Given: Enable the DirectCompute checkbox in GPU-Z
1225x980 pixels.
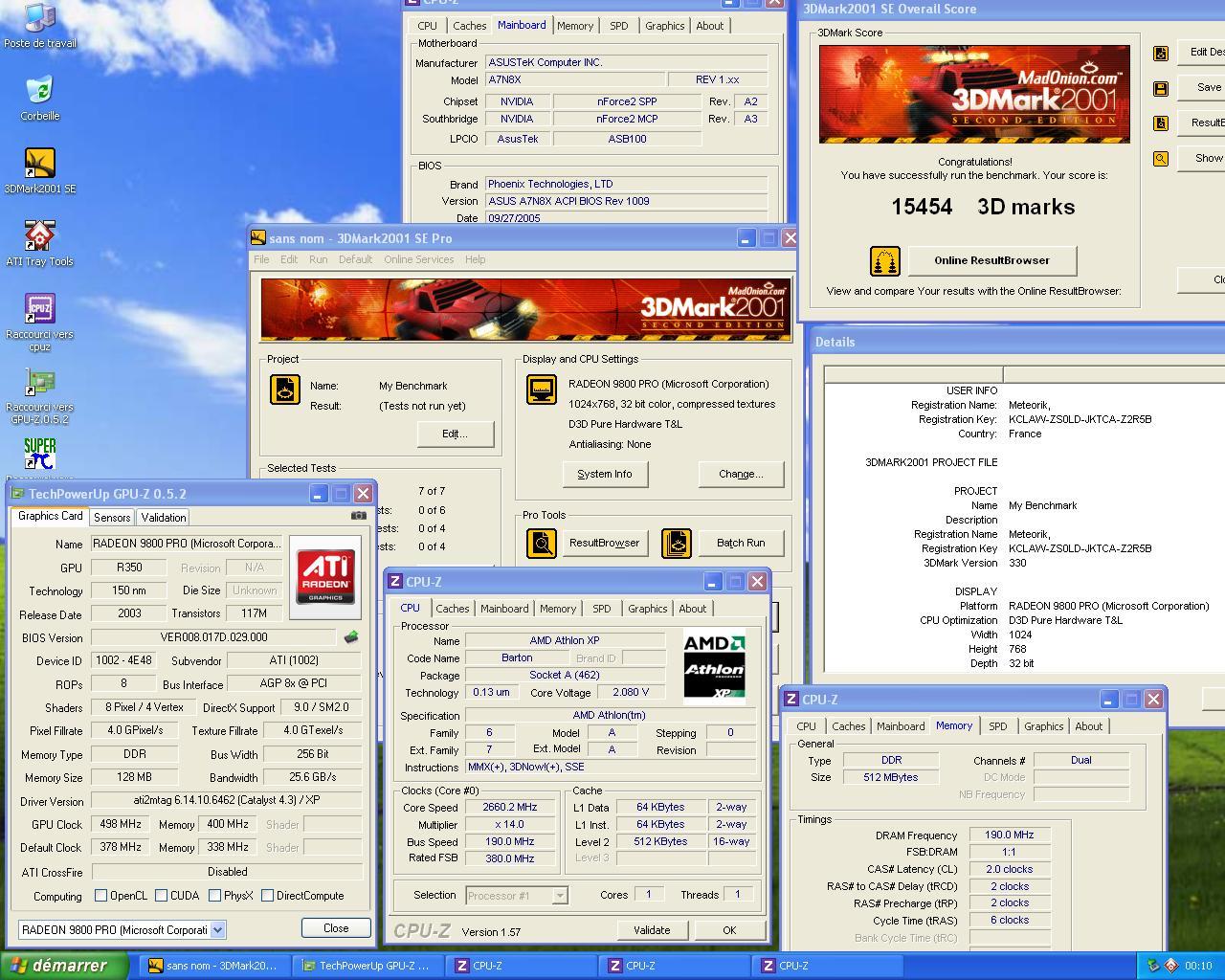Looking at the screenshot, I should [267, 896].
